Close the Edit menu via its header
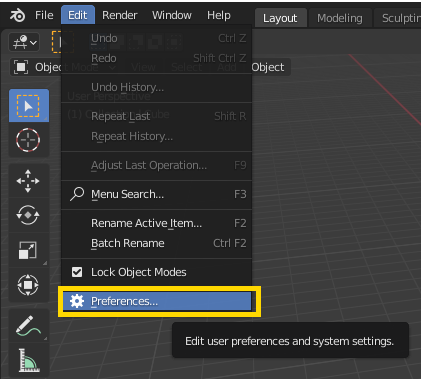The height and width of the screenshot is (379, 421). [x=78, y=15]
